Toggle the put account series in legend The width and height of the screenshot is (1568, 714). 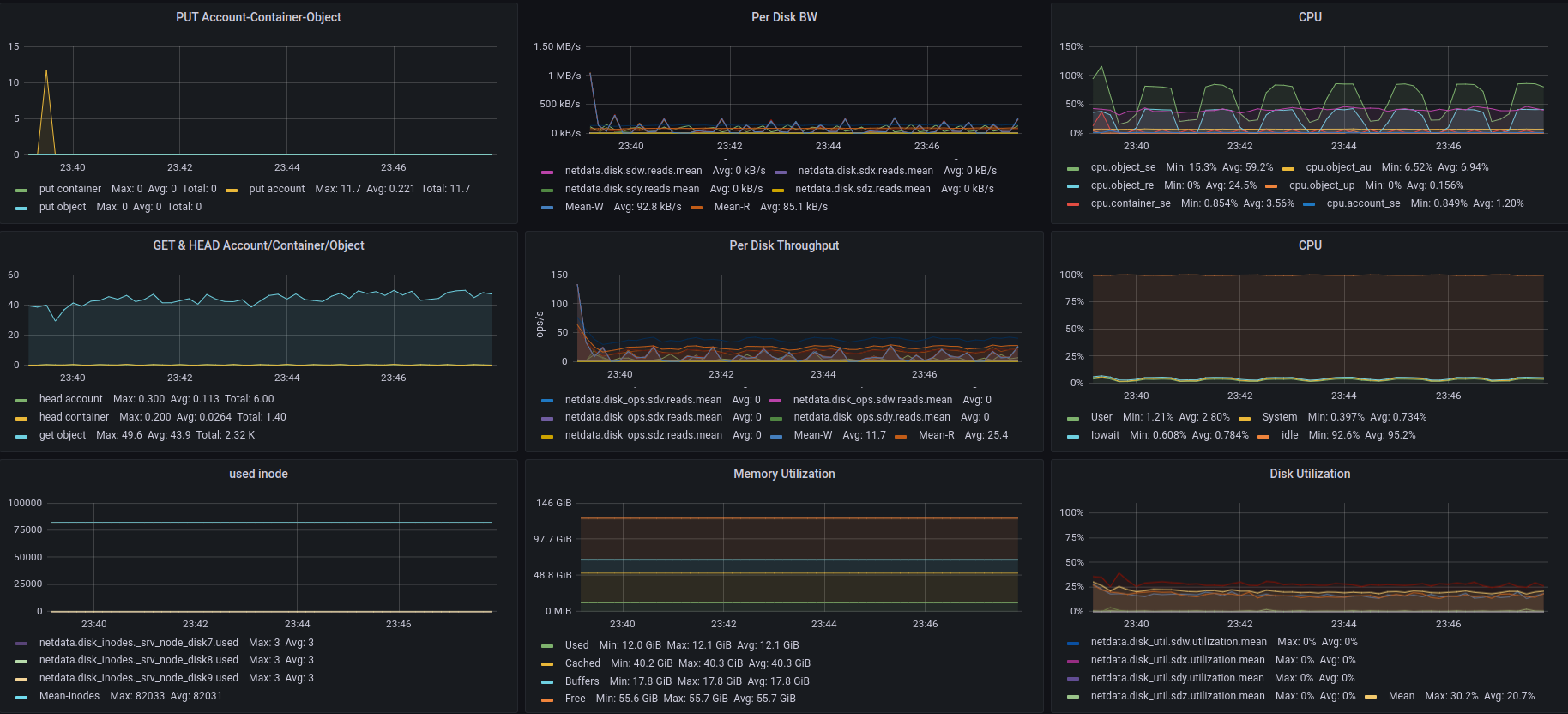pyautogui.click(x=276, y=189)
